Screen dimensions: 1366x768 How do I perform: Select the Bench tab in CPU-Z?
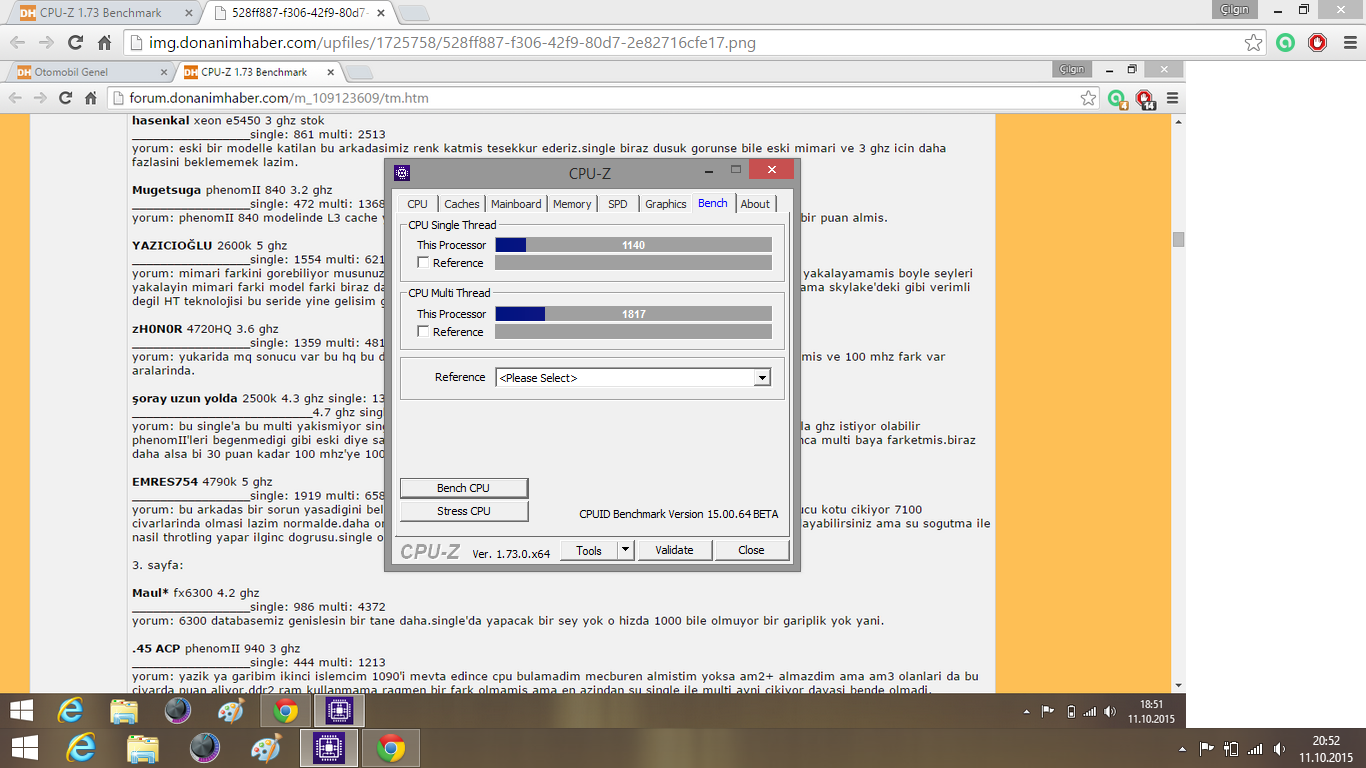(x=713, y=203)
